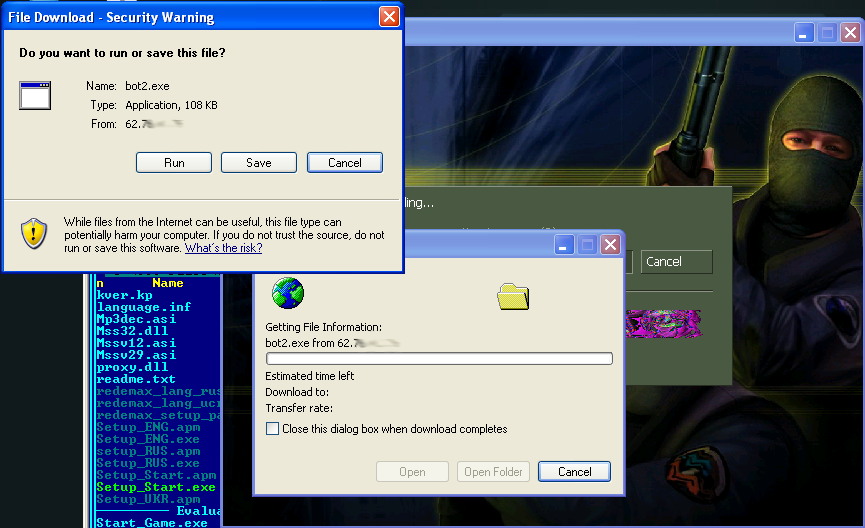The image size is (865, 528).
Task: Select setup_RUS.apm in the file list
Action: pos(148,451)
